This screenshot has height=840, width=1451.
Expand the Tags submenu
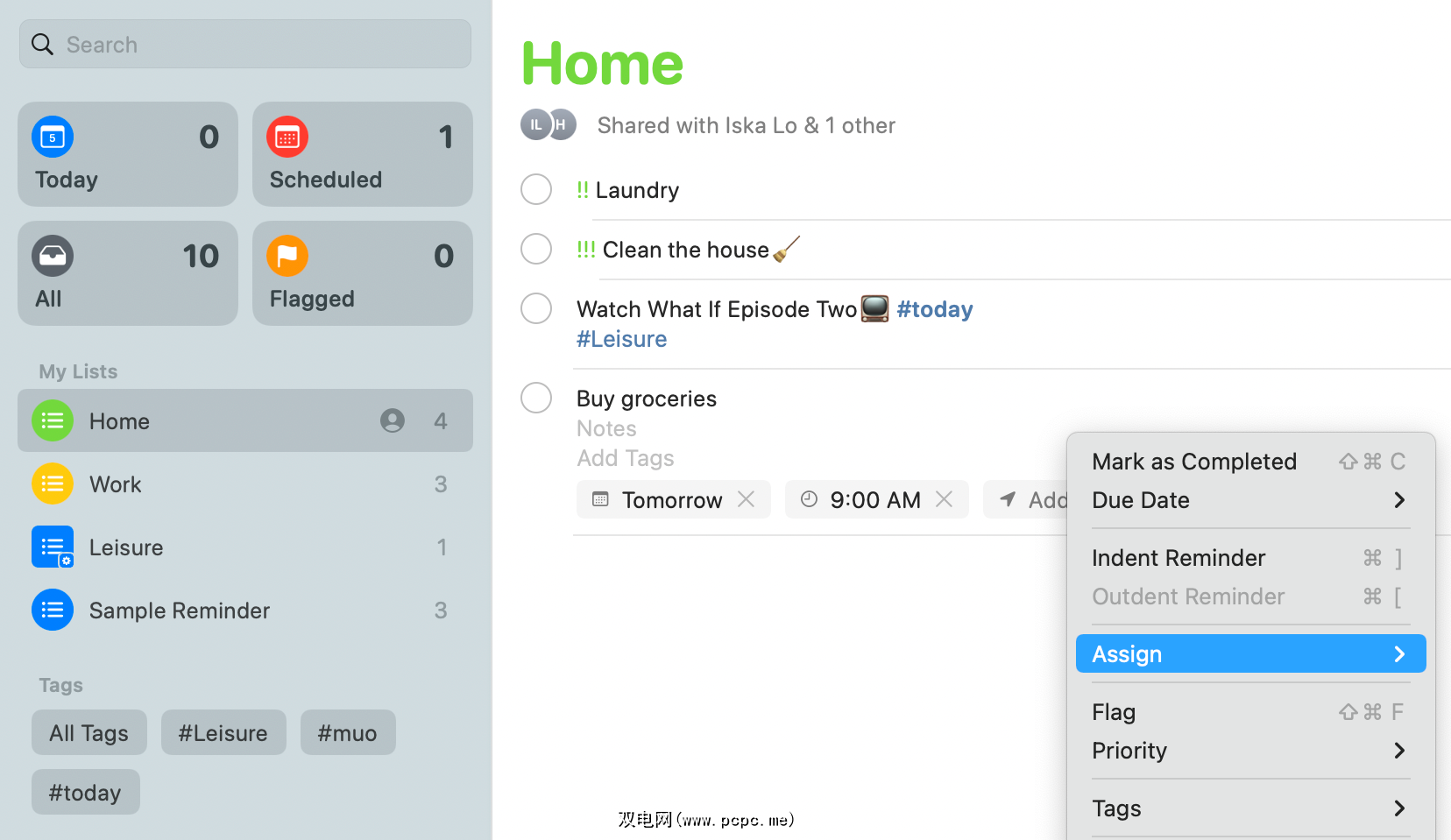(1249, 808)
